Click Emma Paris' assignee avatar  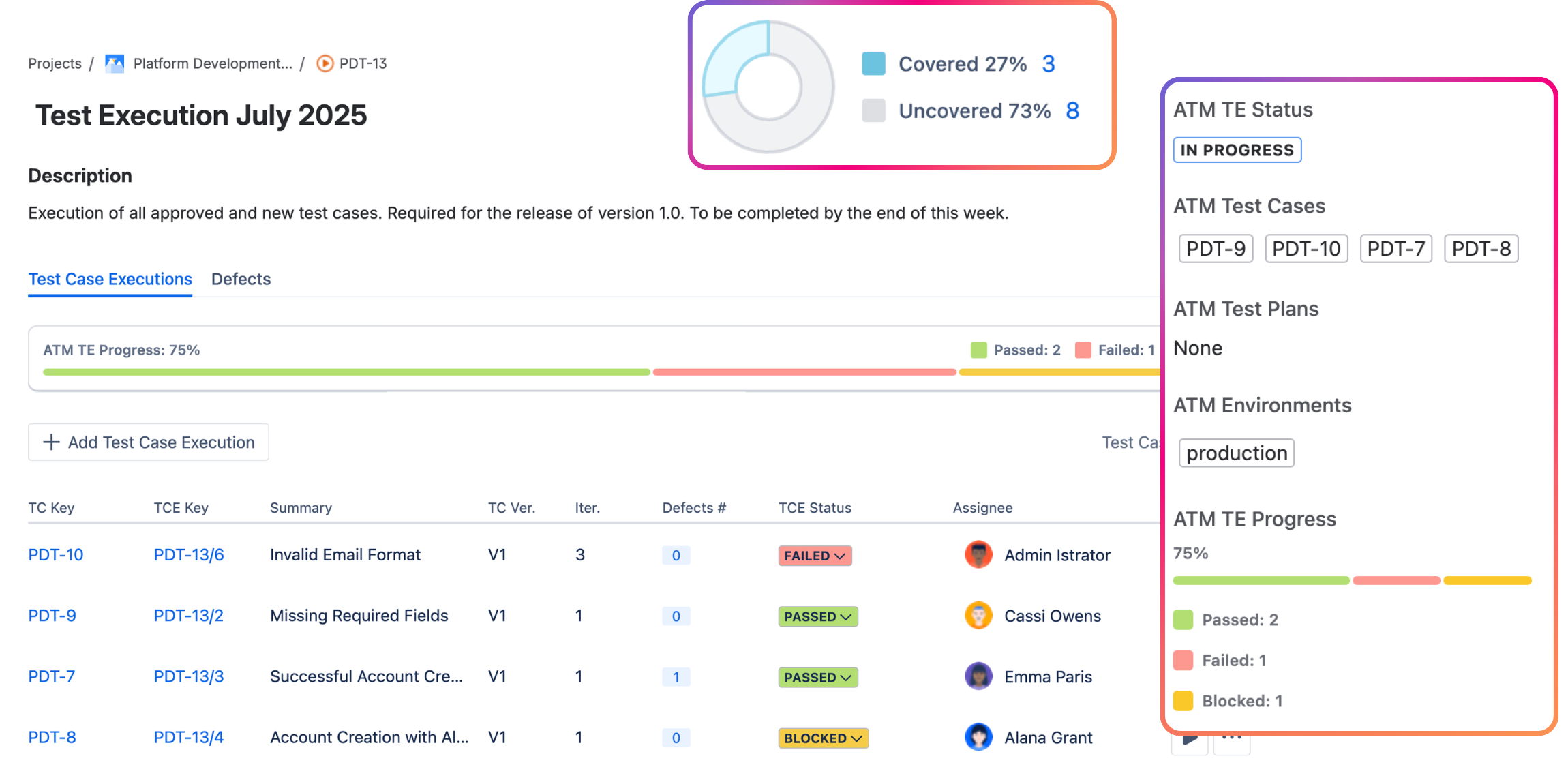click(978, 676)
